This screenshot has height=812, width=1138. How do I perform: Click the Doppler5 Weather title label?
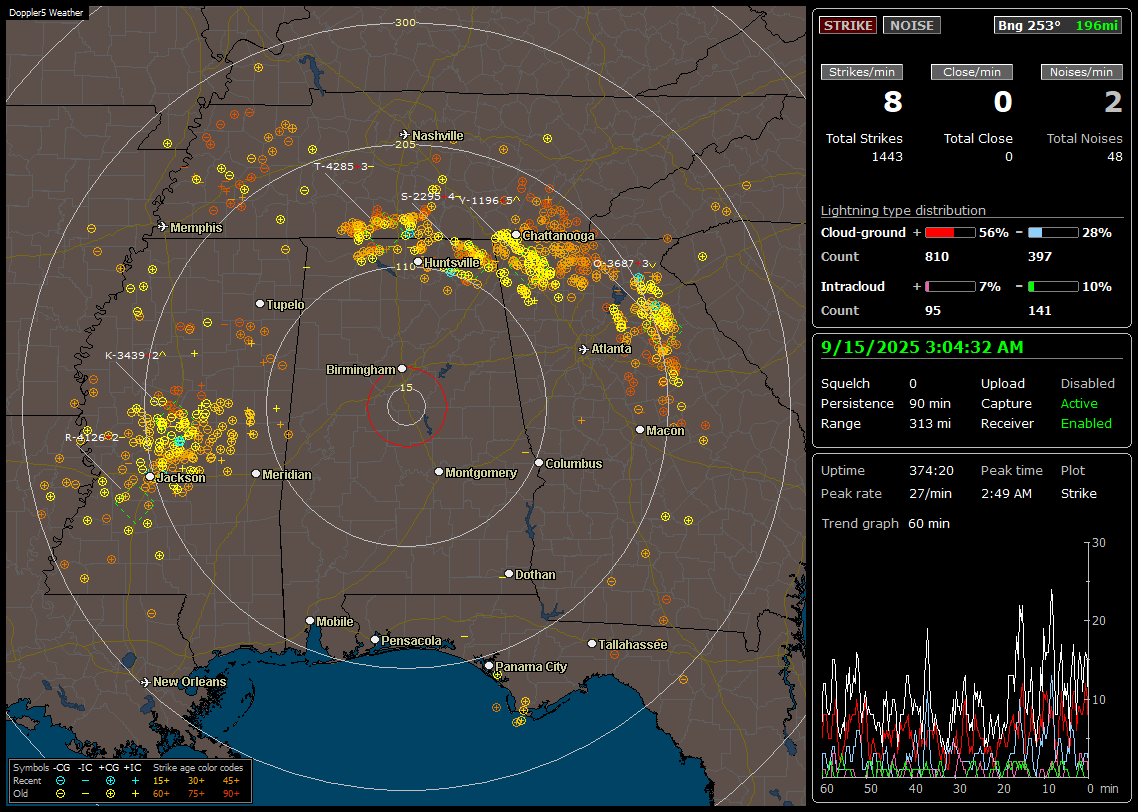tap(46, 12)
